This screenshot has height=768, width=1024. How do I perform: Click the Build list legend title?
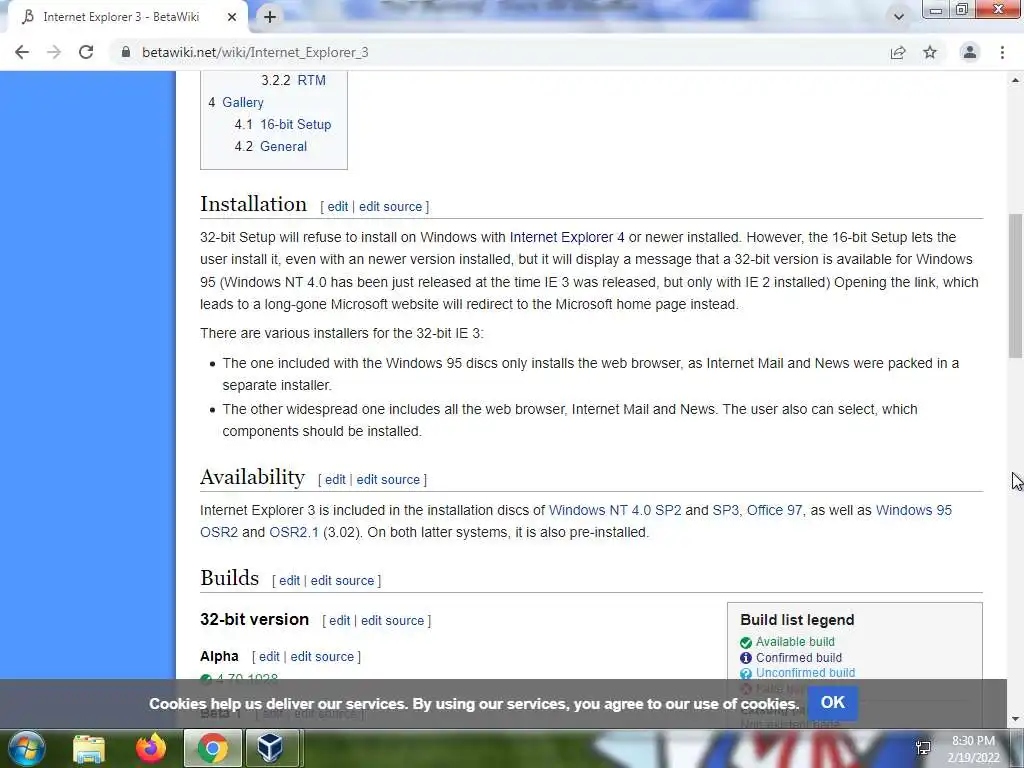(x=797, y=620)
